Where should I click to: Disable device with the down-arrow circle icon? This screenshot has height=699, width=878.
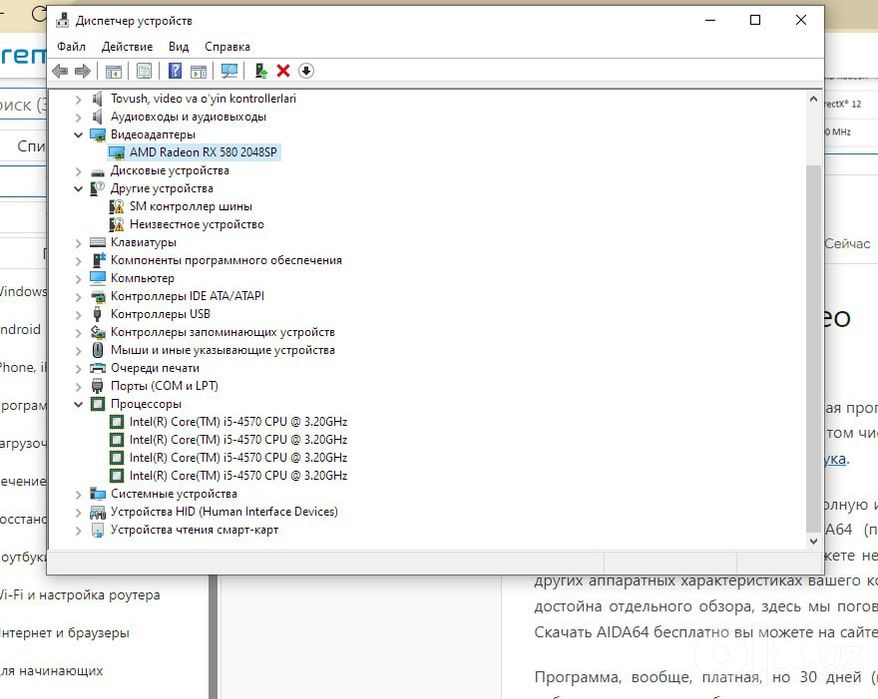(306, 71)
